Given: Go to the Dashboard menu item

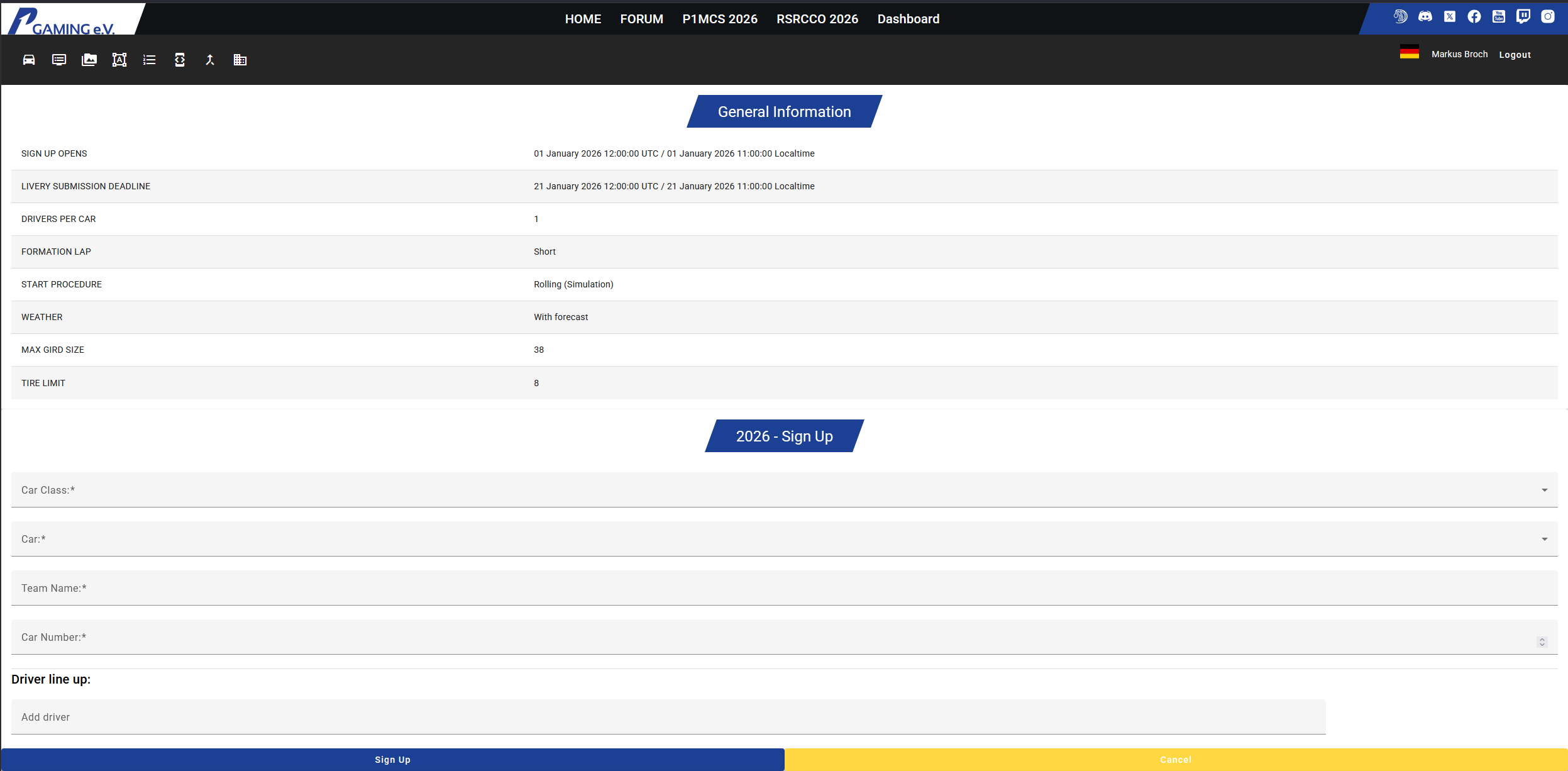Looking at the screenshot, I should click(x=908, y=19).
